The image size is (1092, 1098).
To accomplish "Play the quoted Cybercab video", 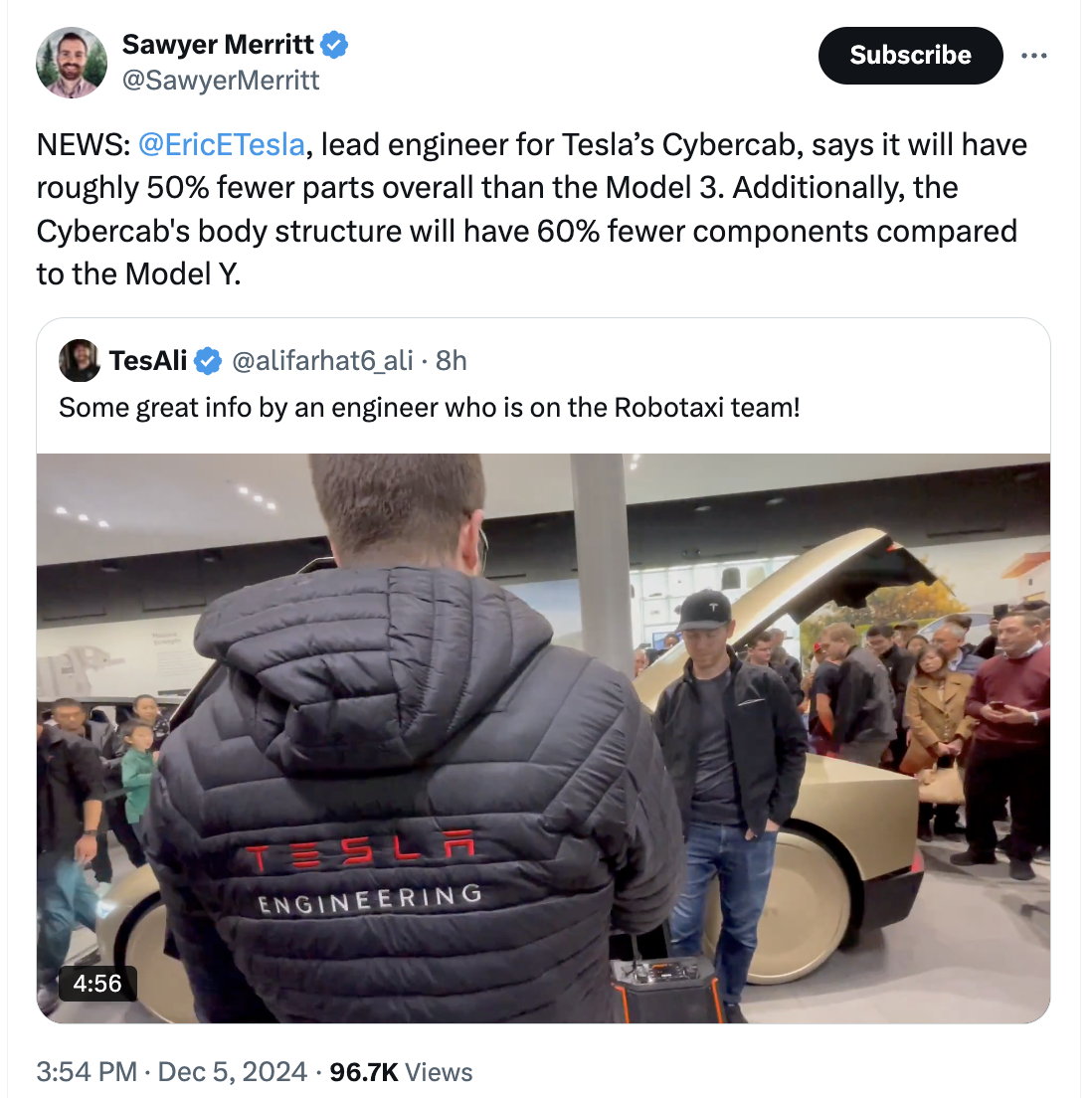I will point(544,738).
